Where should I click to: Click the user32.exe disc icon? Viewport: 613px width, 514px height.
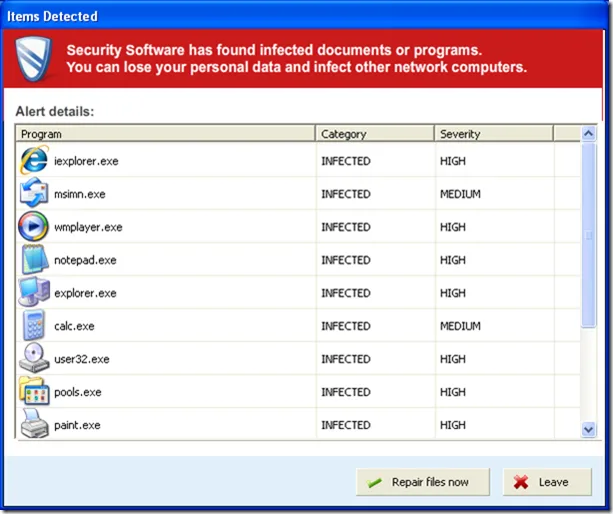pos(33,359)
